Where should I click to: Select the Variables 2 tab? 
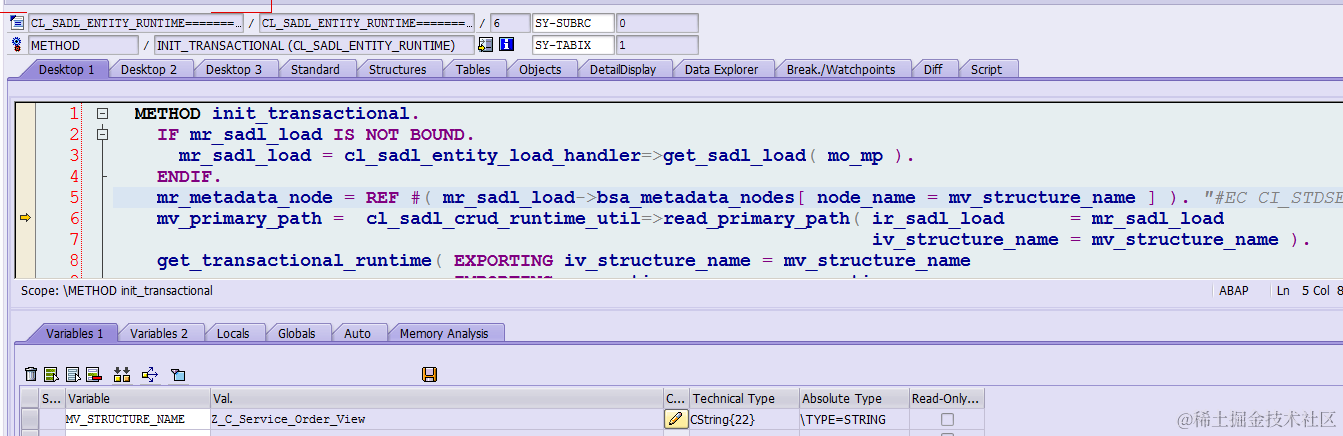[x=159, y=333]
